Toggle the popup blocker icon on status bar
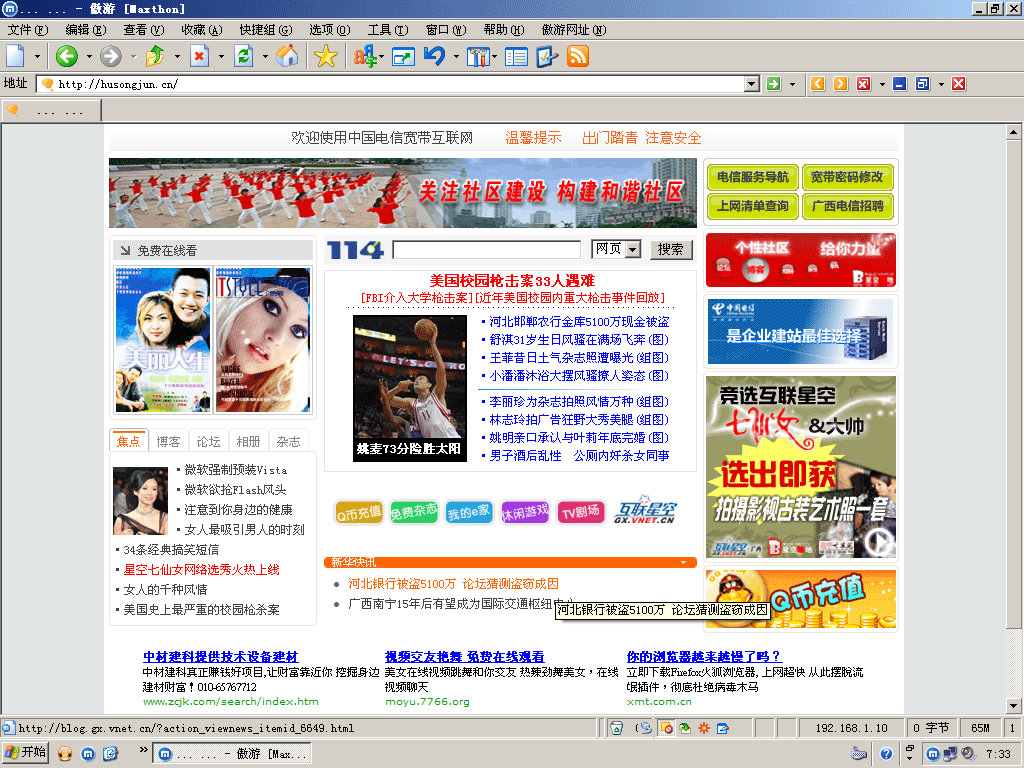The image size is (1024, 768). [666, 727]
